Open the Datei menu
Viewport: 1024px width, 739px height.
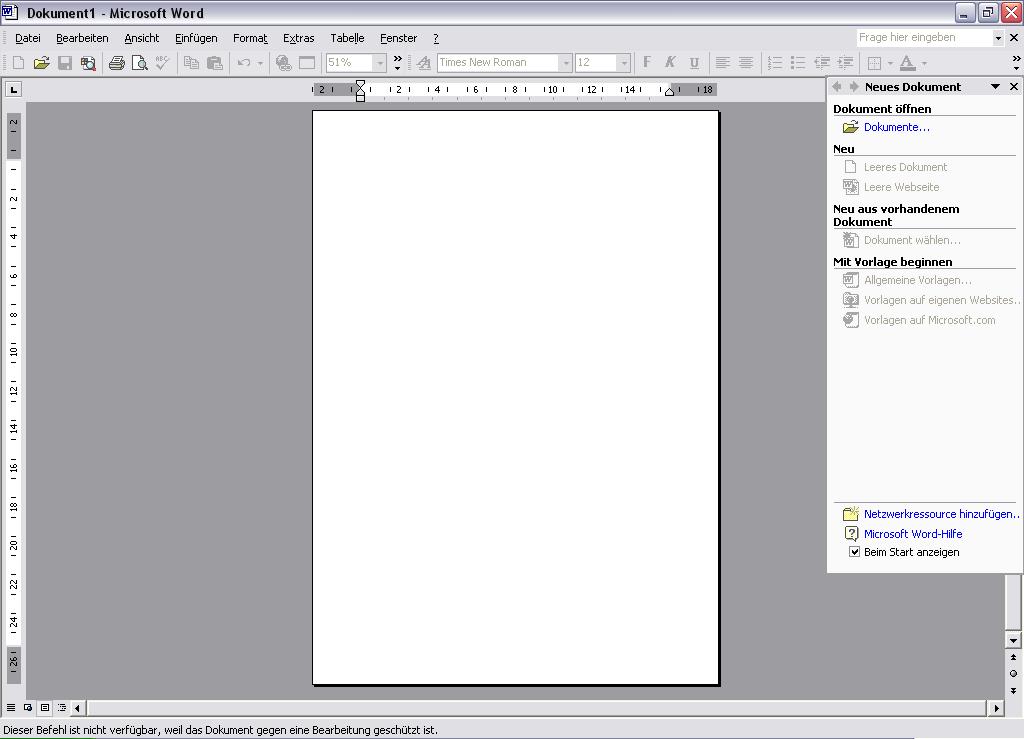[x=28, y=38]
